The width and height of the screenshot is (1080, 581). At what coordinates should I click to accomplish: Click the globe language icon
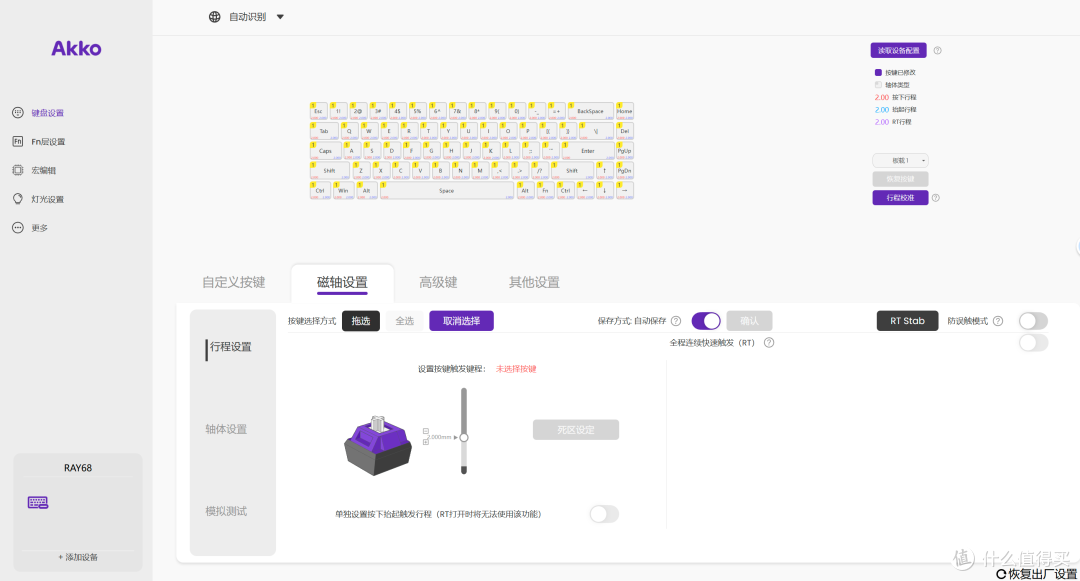pos(215,17)
